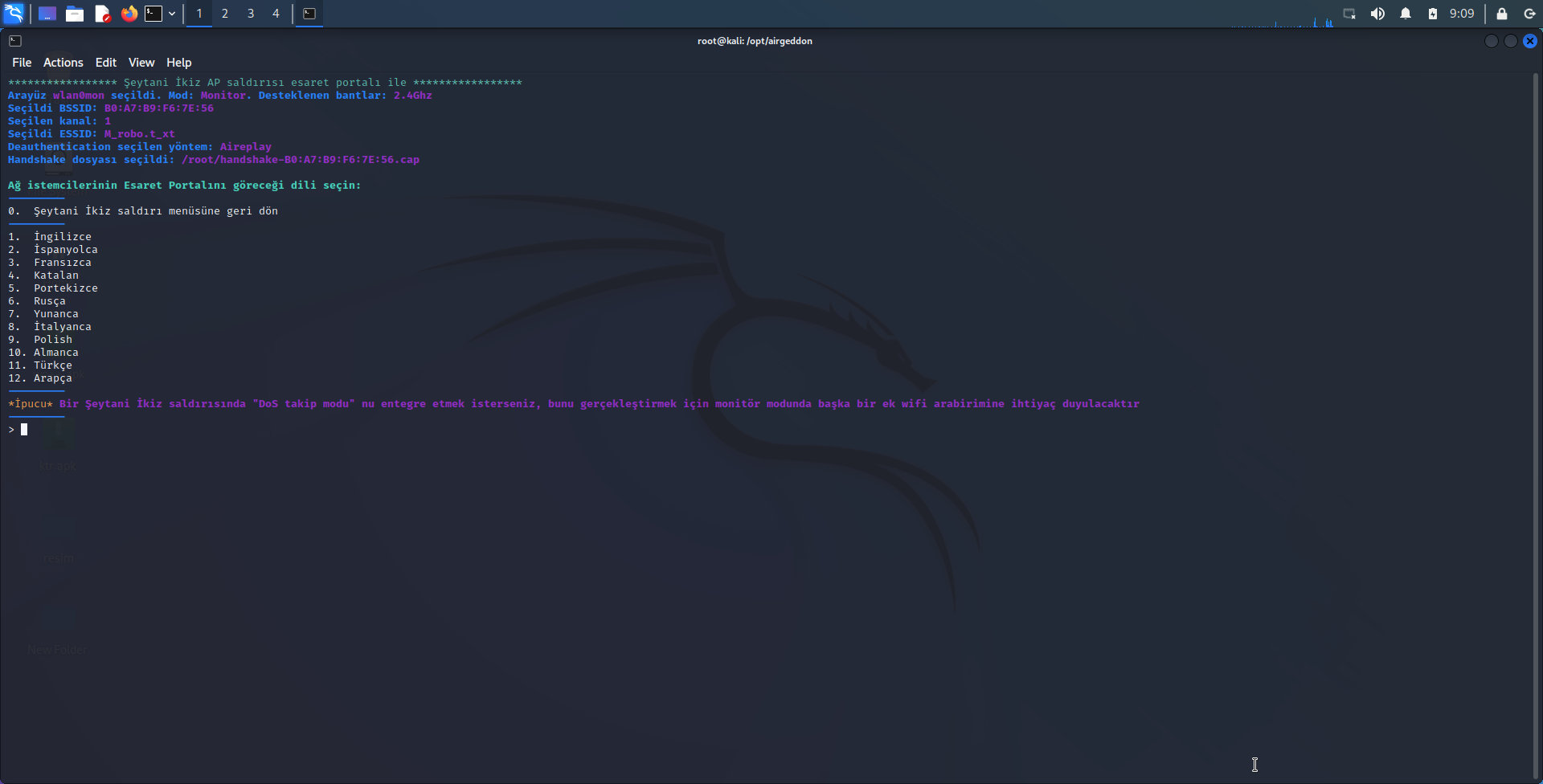Click the 'İngilizce' language option
The image size is (1543, 784).
(x=63, y=237)
